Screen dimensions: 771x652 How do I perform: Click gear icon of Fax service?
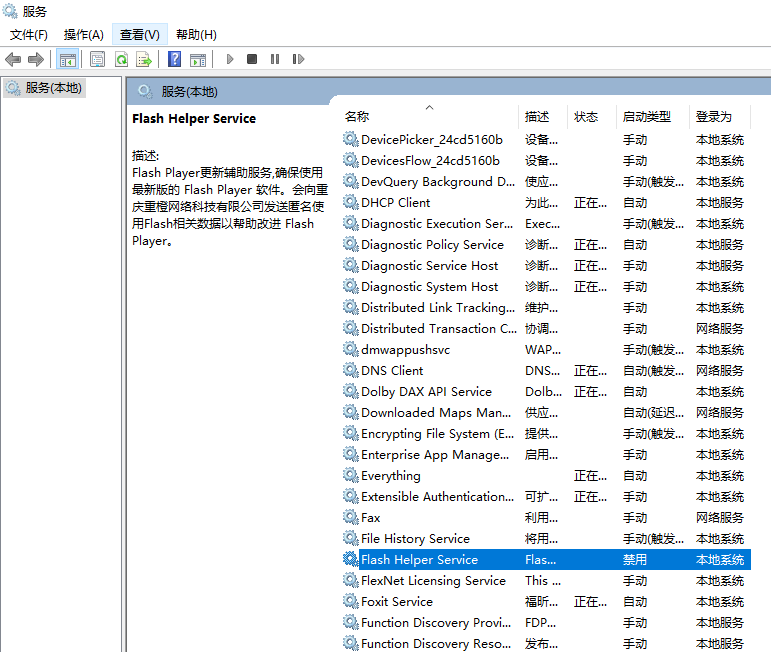point(351,517)
